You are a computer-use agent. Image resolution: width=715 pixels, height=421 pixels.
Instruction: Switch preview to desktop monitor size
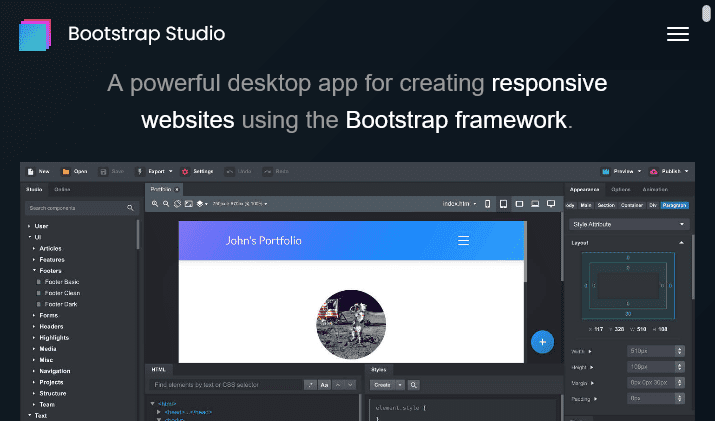tap(550, 204)
